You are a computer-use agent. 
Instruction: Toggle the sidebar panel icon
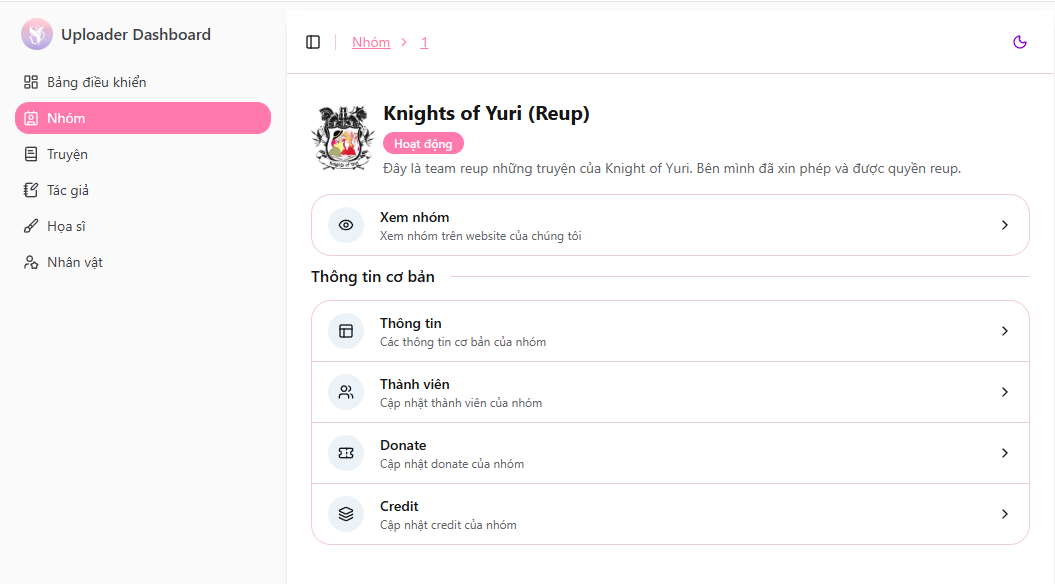(313, 42)
